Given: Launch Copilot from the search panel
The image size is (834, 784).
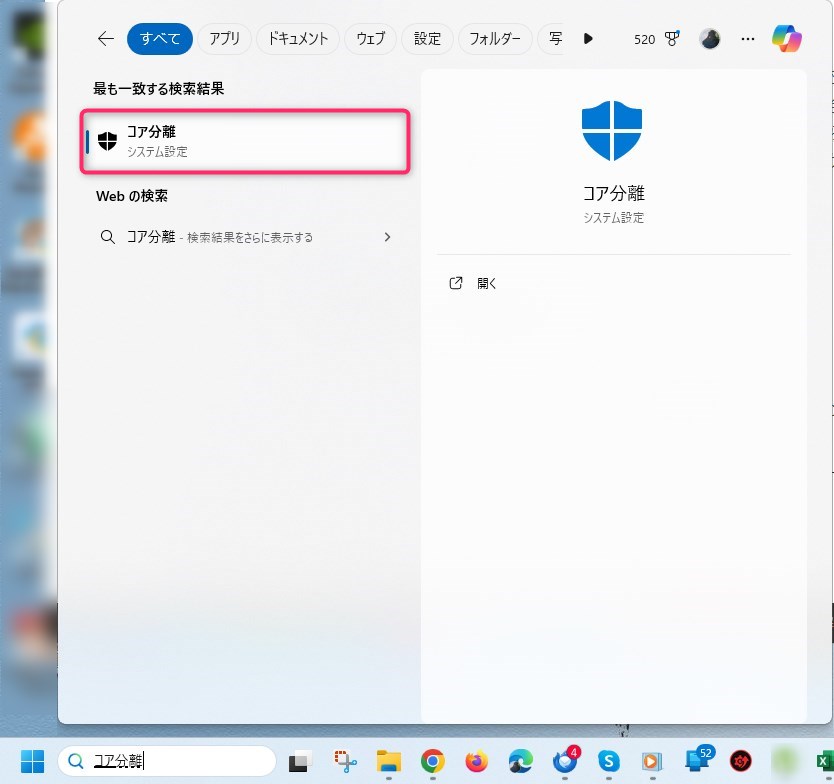Looking at the screenshot, I should pyautogui.click(x=787, y=39).
